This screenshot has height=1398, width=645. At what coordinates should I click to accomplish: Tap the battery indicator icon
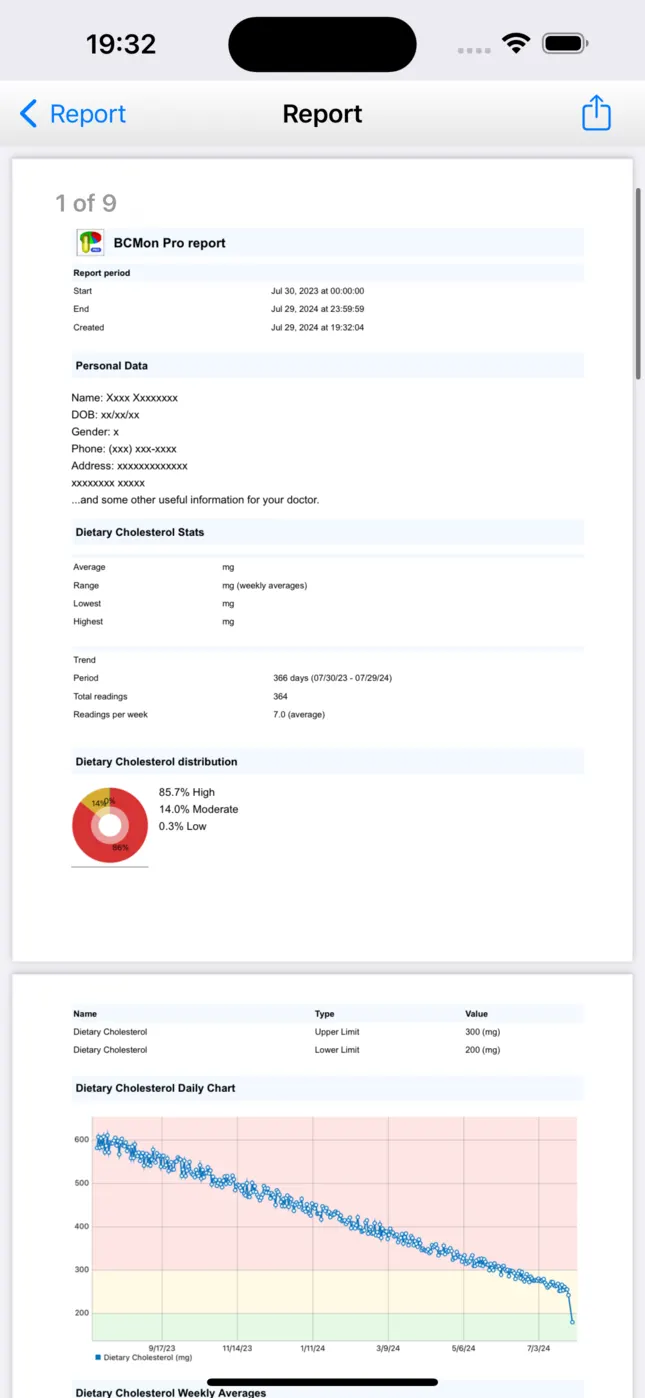(x=565, y=44)
